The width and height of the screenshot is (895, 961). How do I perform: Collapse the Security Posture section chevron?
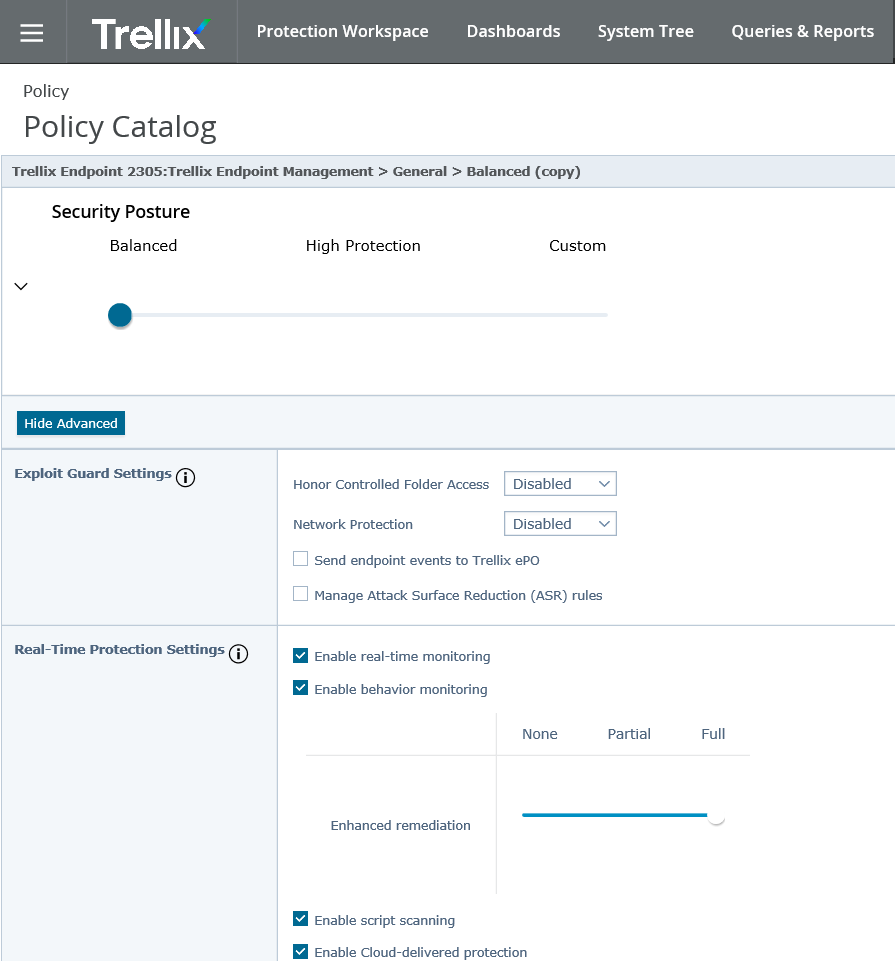[x=21, y=286]
